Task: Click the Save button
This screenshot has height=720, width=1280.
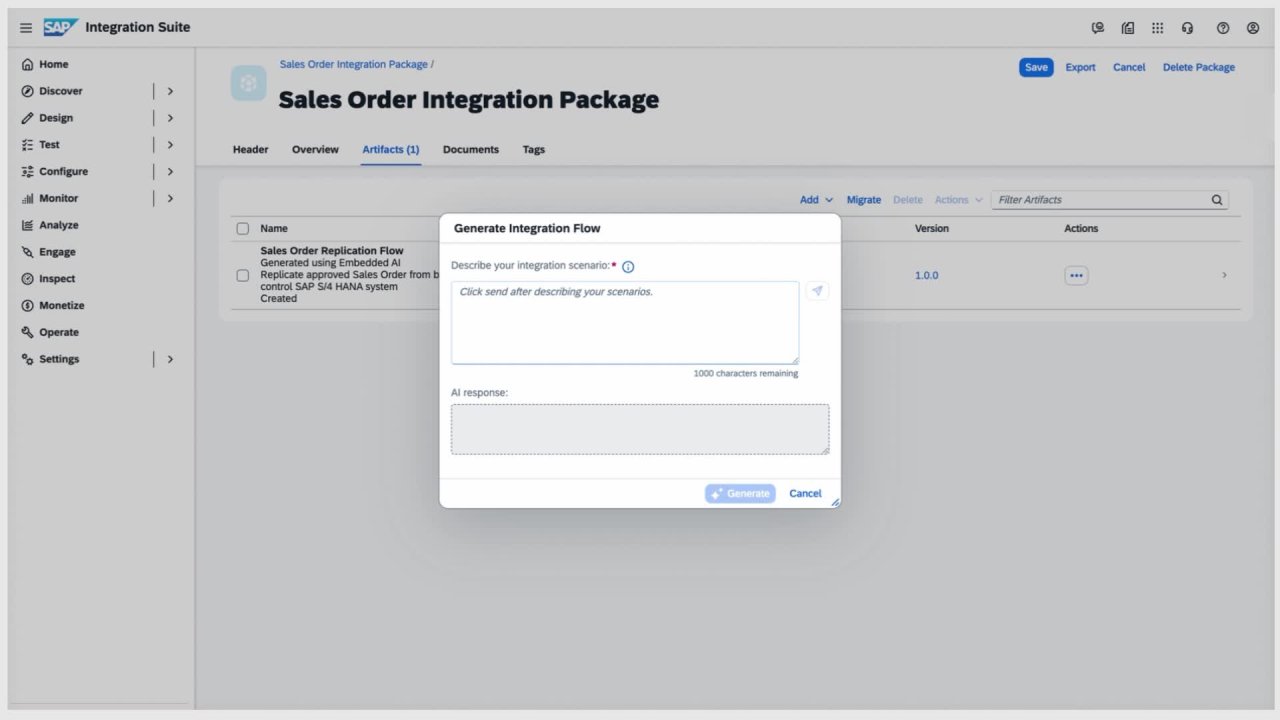Action: coord(1037,68)
